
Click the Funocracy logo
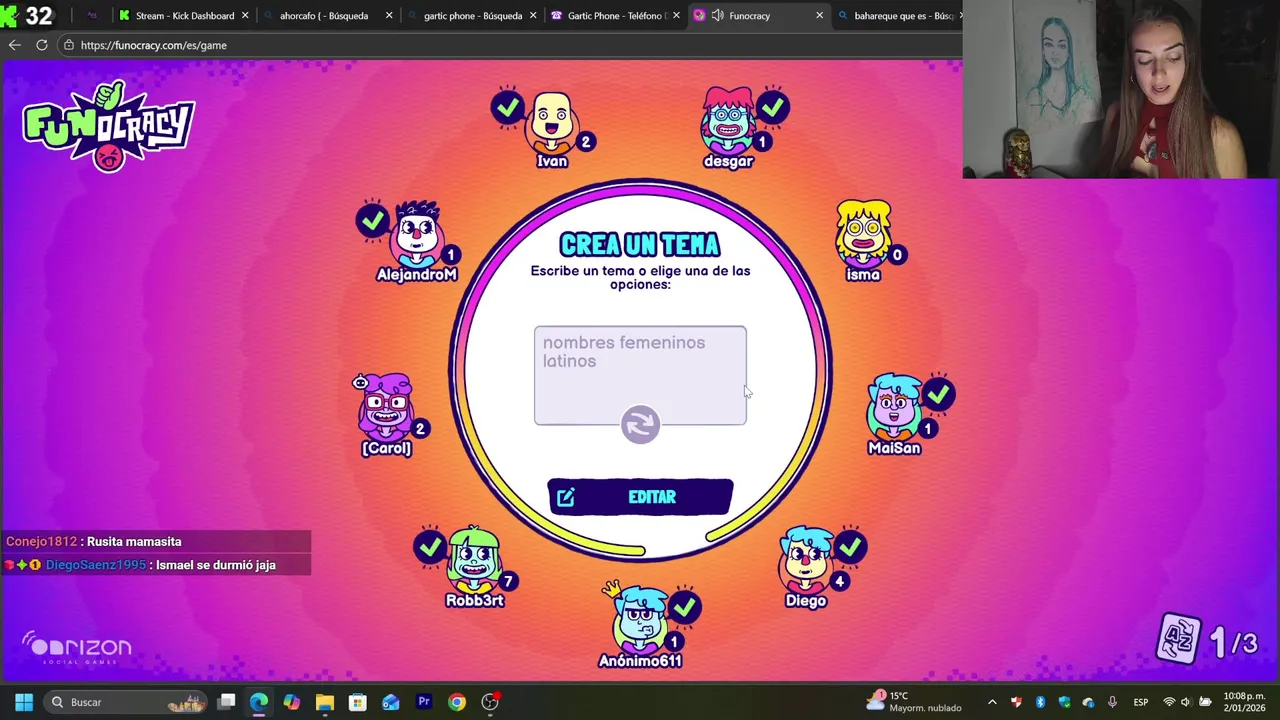(108, 125)
